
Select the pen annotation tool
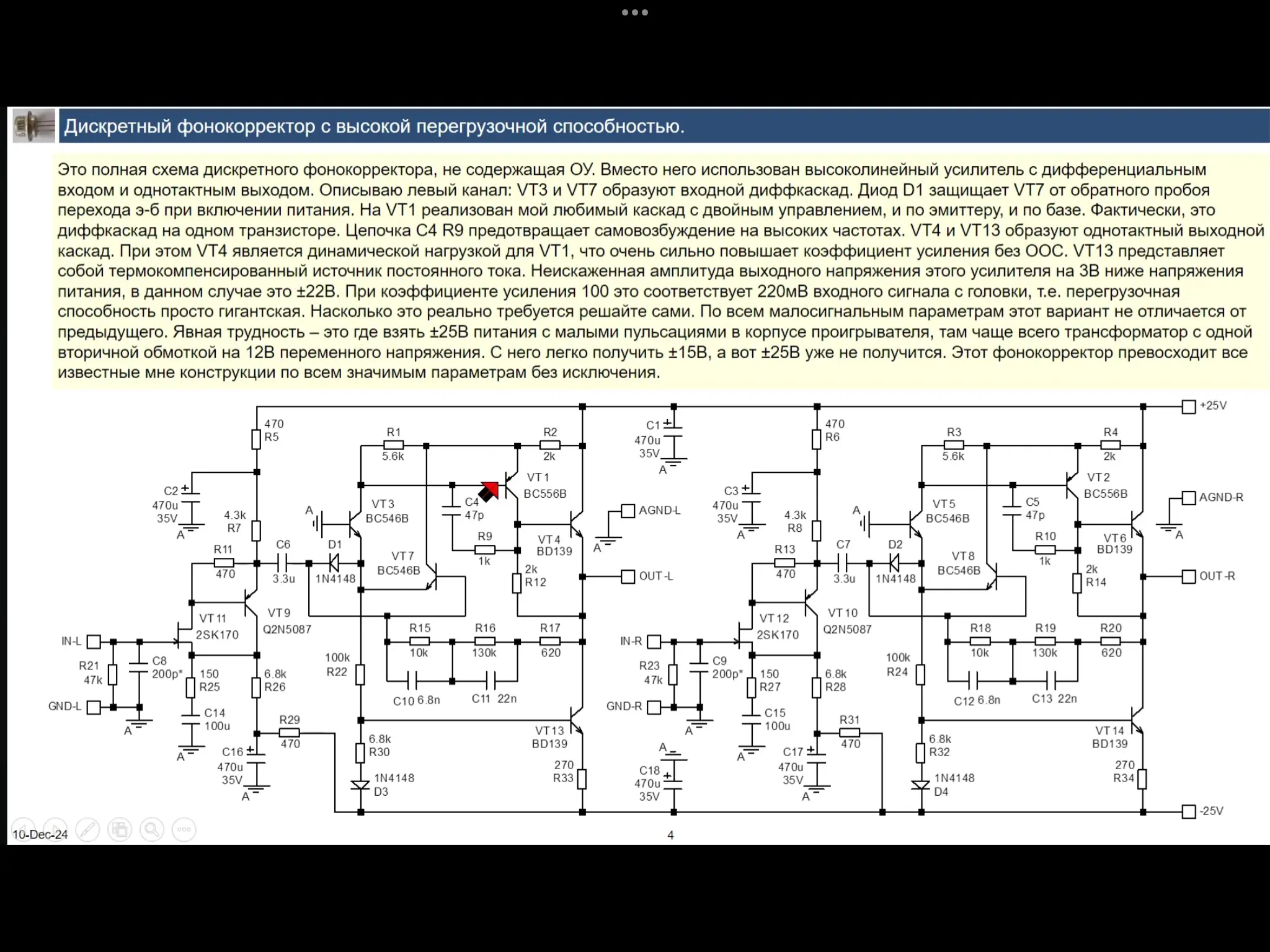coord(87,829)
